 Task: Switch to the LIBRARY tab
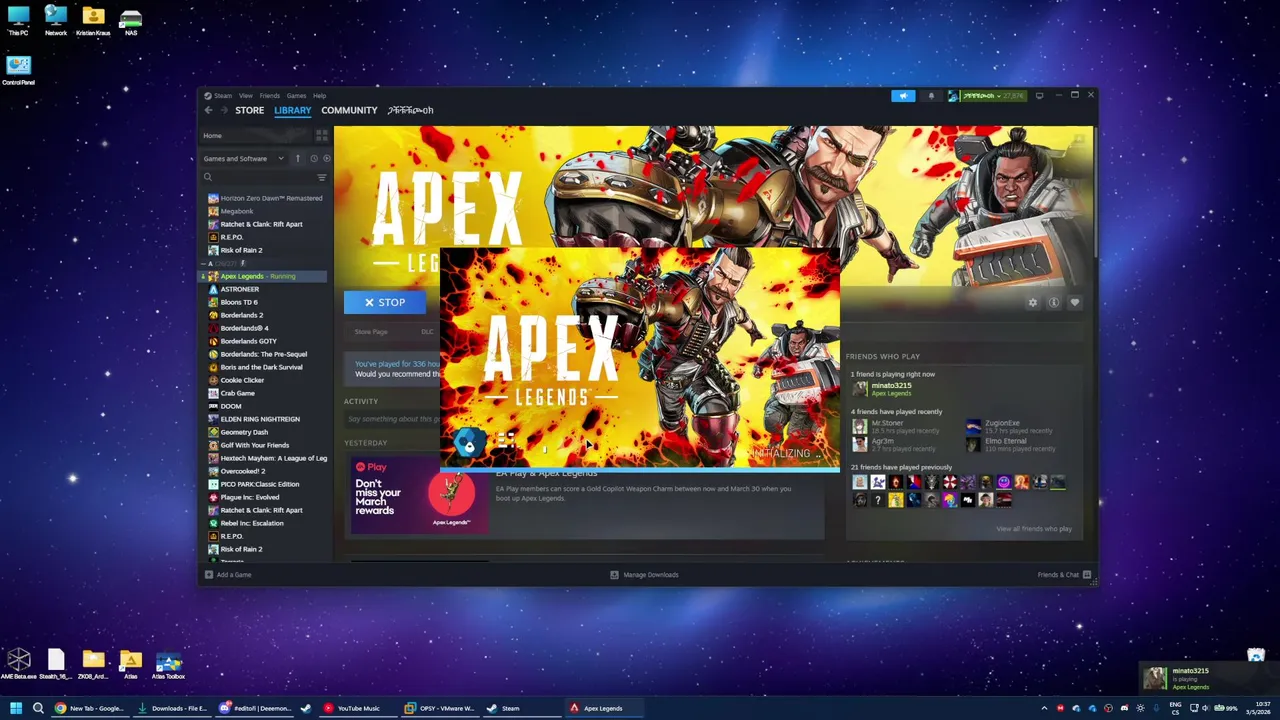(x=293, y=110)
